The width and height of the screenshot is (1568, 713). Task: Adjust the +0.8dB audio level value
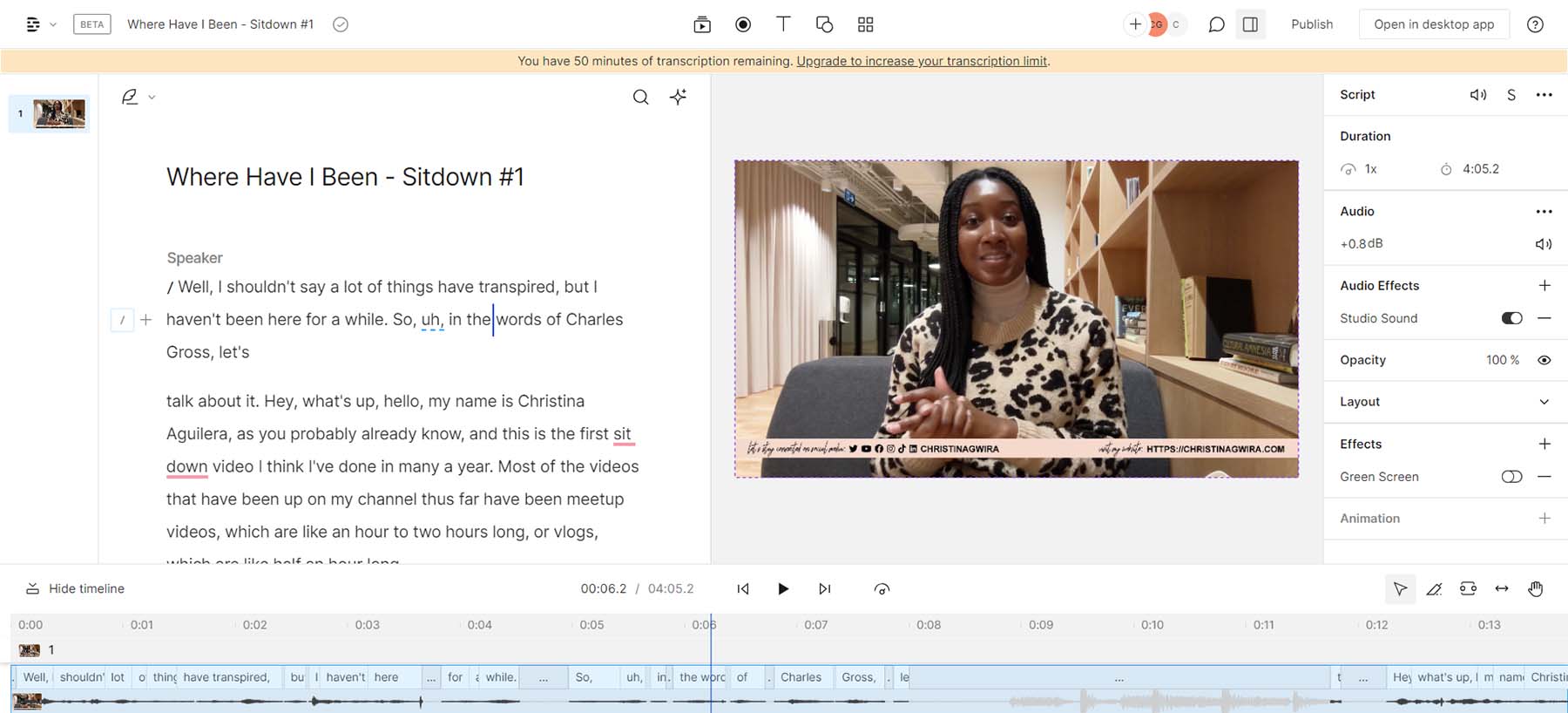1362,244
